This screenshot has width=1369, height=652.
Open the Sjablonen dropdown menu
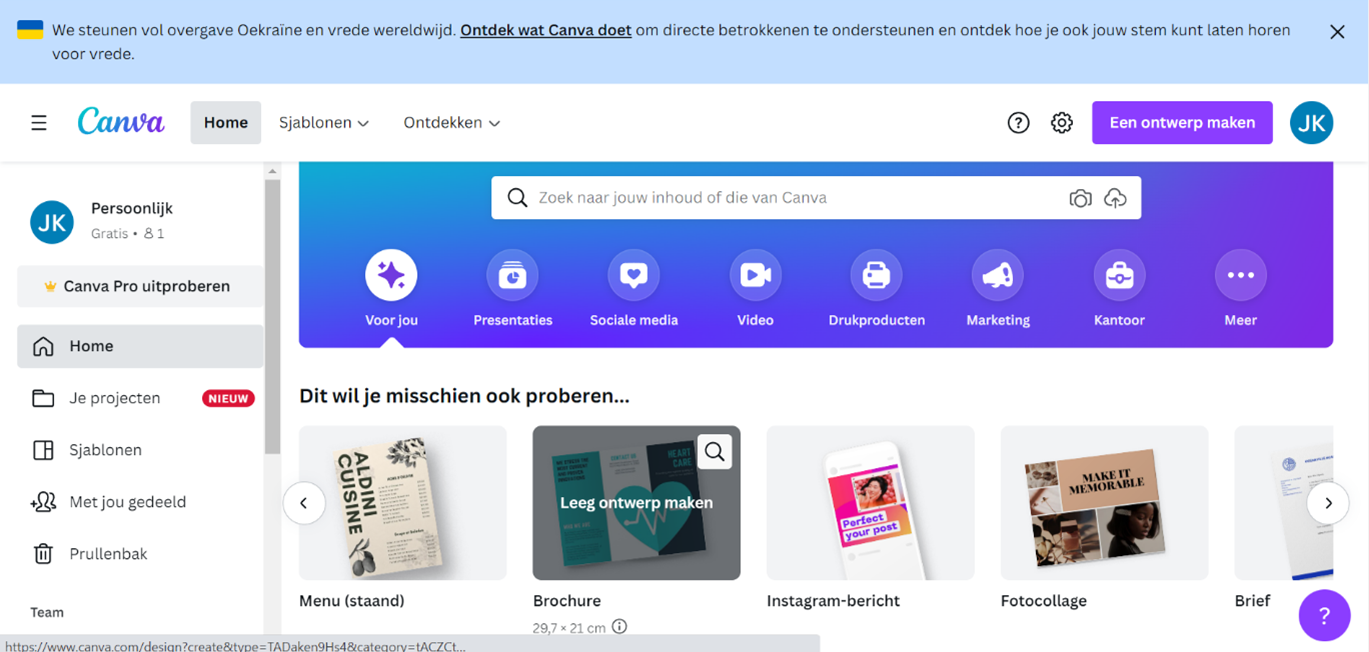pos(323,122)
